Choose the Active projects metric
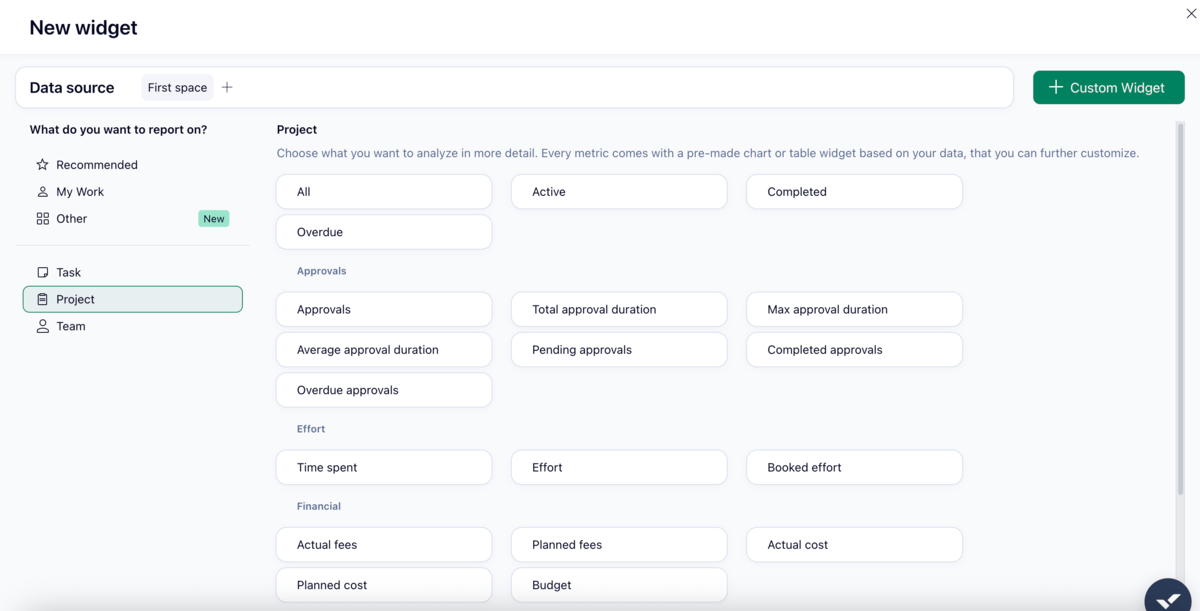1200x611 pixels. tap(618, 191)
